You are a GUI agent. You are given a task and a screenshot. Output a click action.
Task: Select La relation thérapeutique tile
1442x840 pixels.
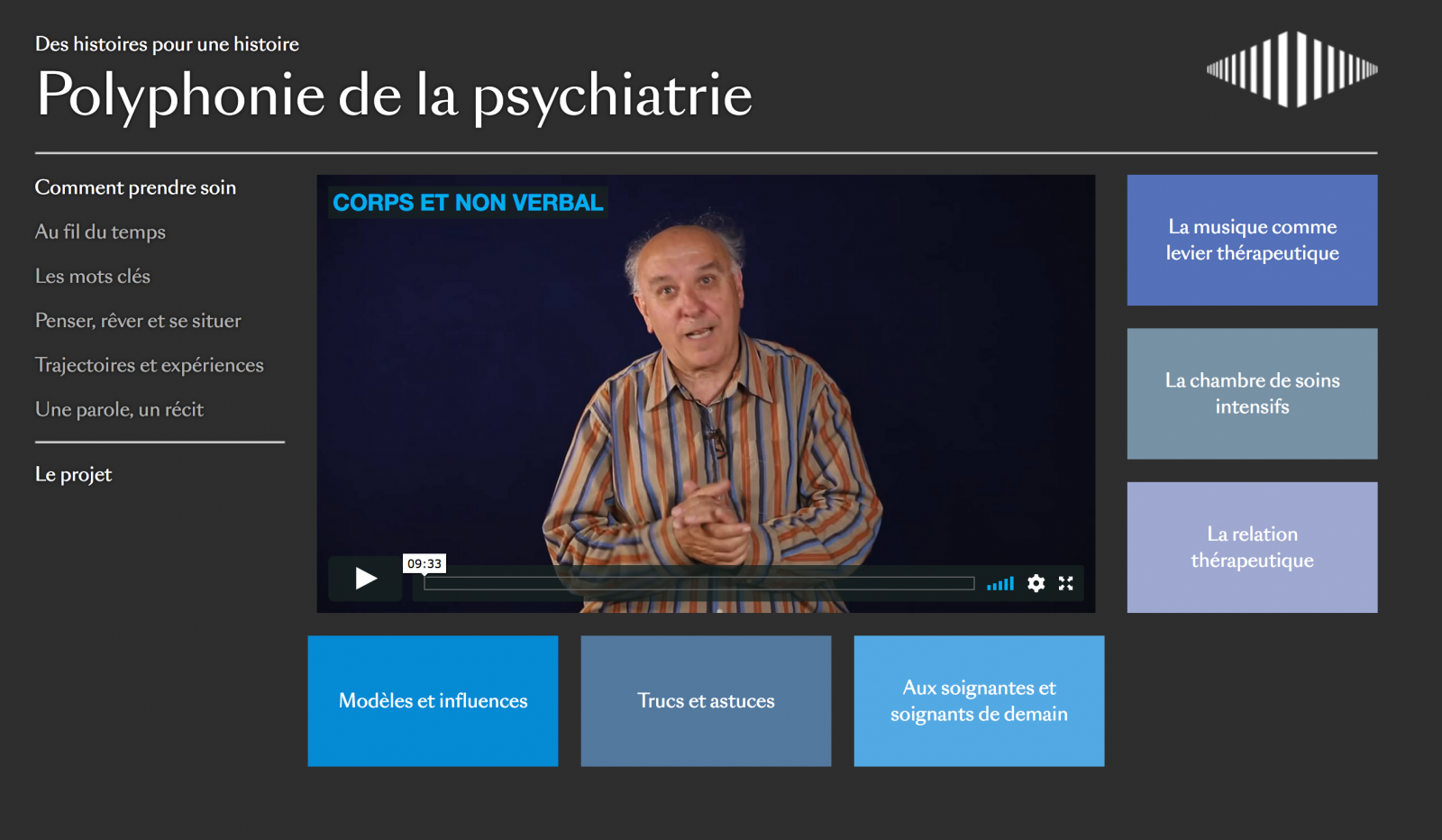pos(1252,547)
